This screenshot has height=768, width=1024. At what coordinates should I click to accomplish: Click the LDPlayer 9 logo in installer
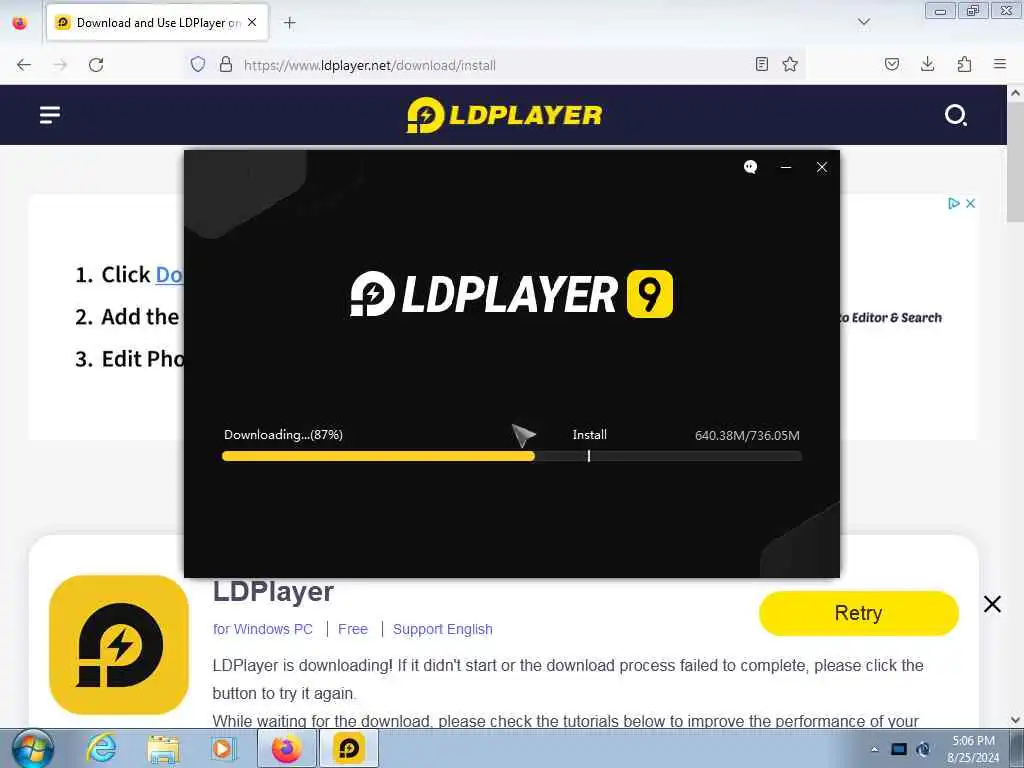click(x=511, y=294)
